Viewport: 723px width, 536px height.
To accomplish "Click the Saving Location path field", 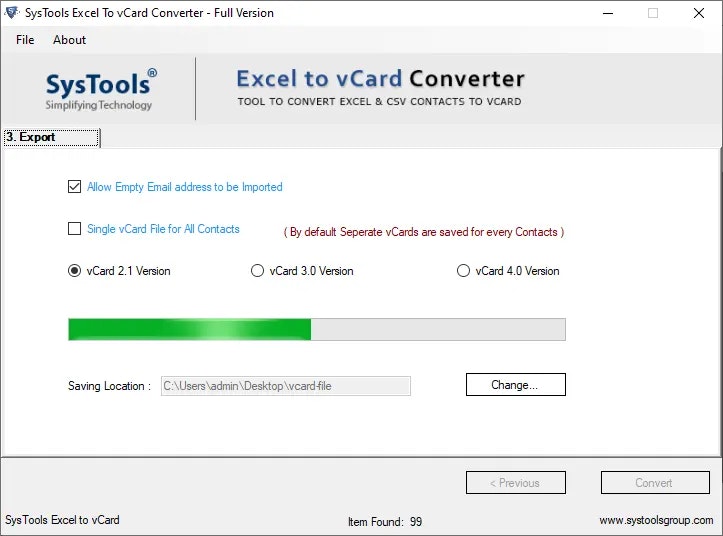I will coord(285,386).
